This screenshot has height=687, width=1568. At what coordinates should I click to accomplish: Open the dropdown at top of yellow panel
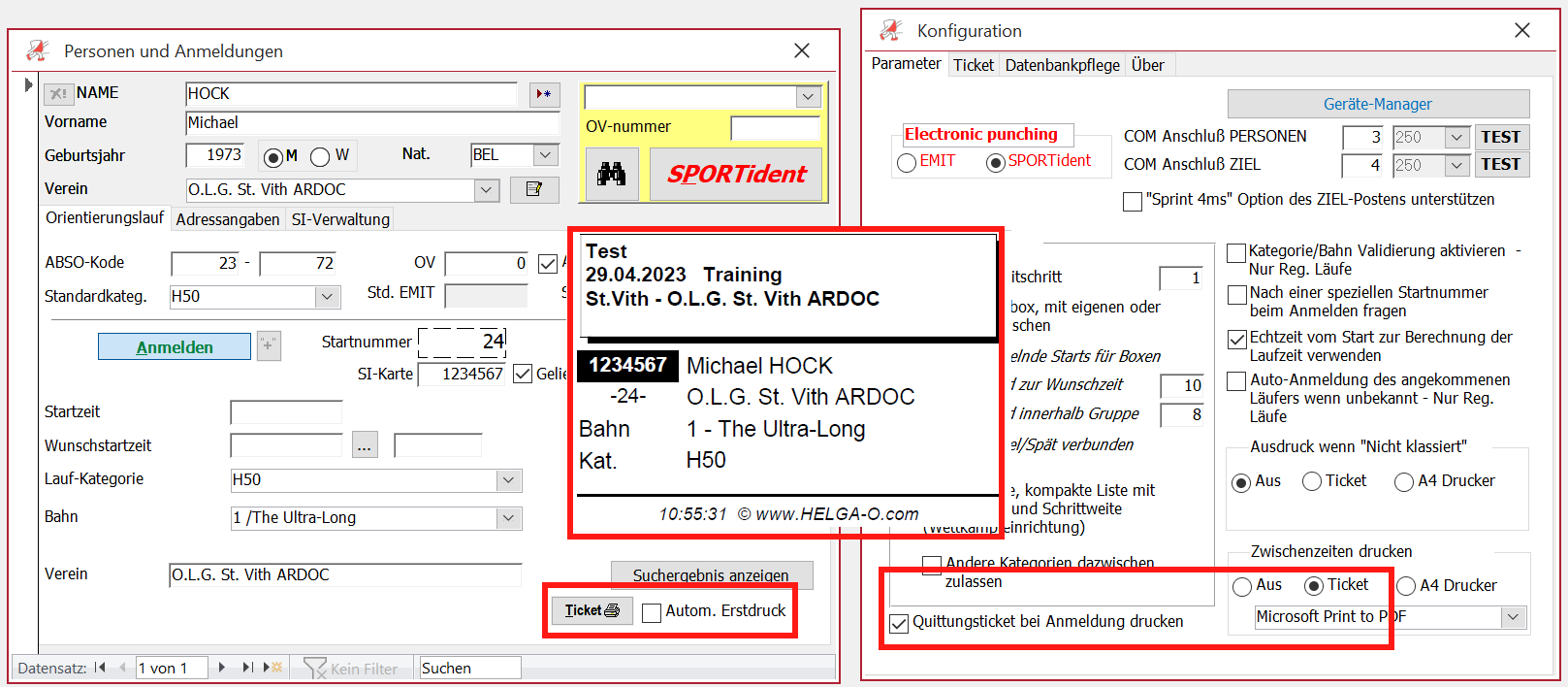tap(808, 97)
